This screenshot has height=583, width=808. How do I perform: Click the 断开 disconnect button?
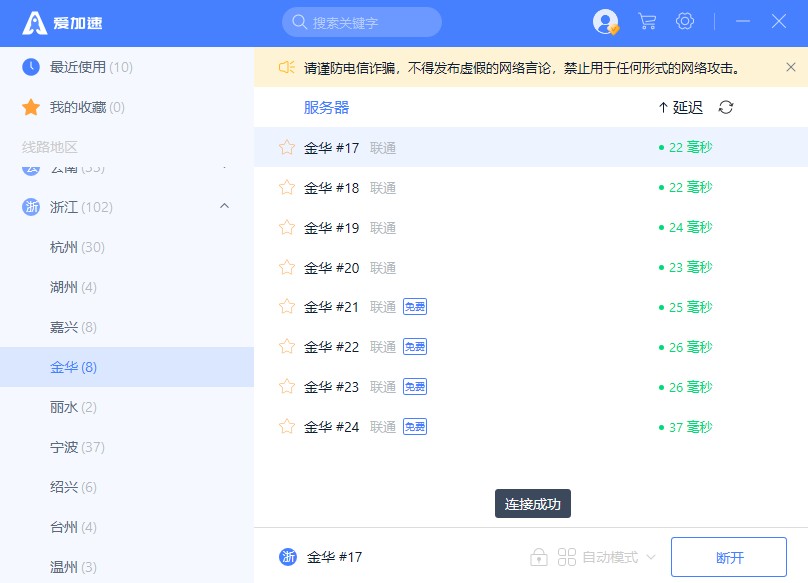tap(729, 557)
